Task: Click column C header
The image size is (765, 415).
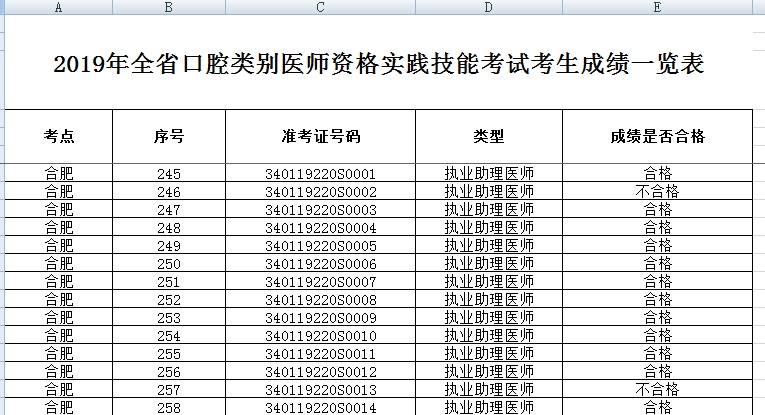Action: pyautogui.click(x=320, y=8)
